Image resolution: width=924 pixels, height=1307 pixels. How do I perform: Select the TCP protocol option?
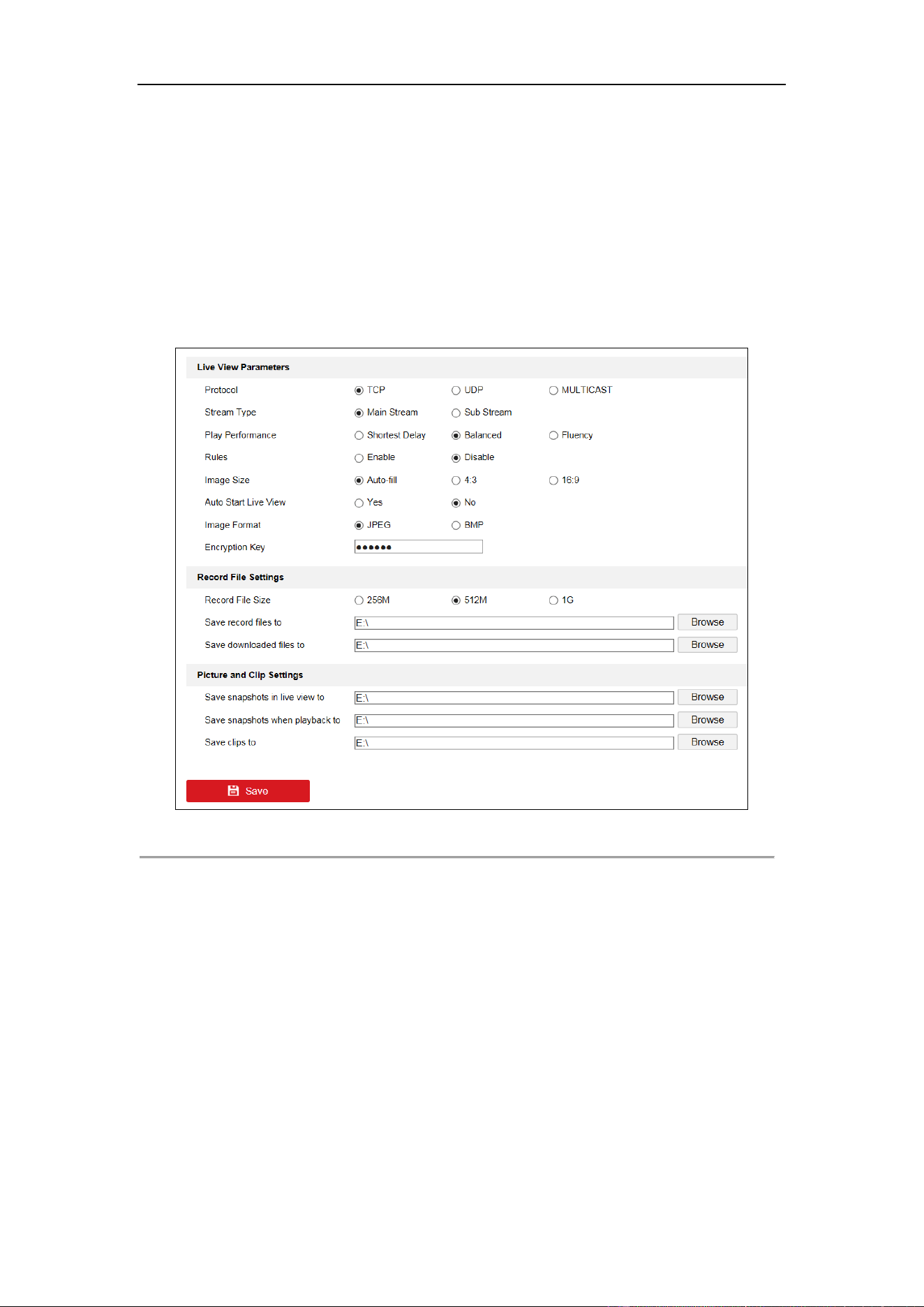click(x=359, y=390)
